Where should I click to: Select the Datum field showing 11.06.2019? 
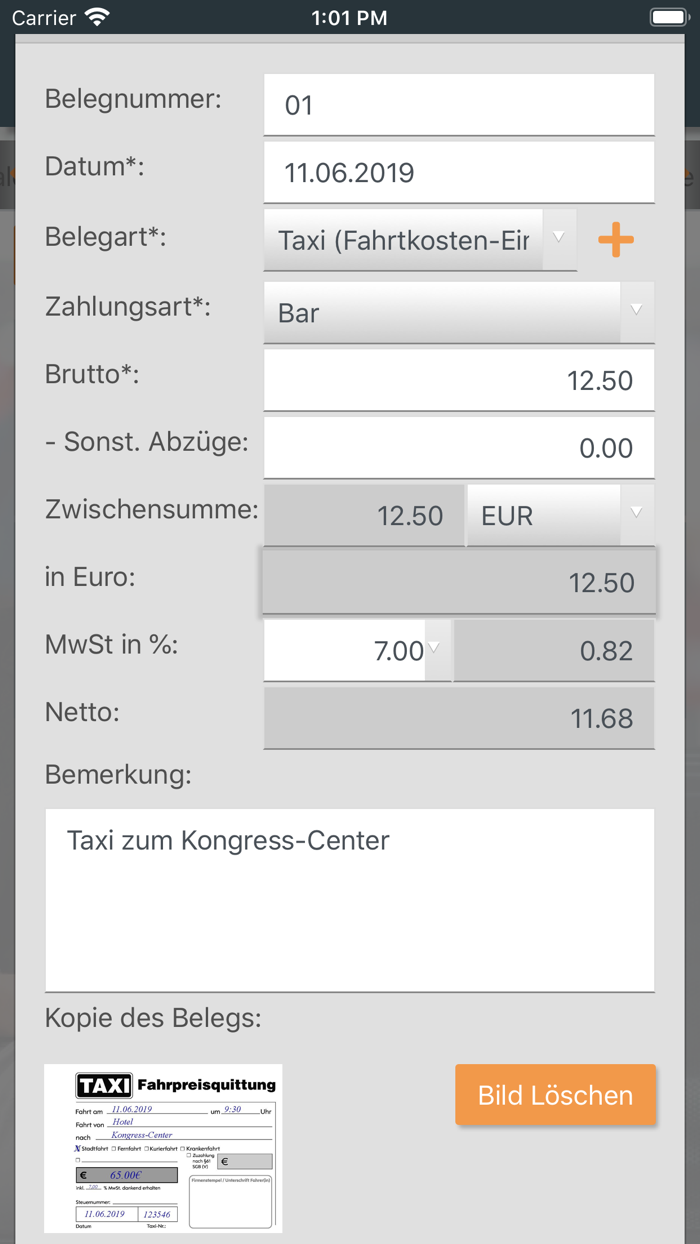coord(459,172)
